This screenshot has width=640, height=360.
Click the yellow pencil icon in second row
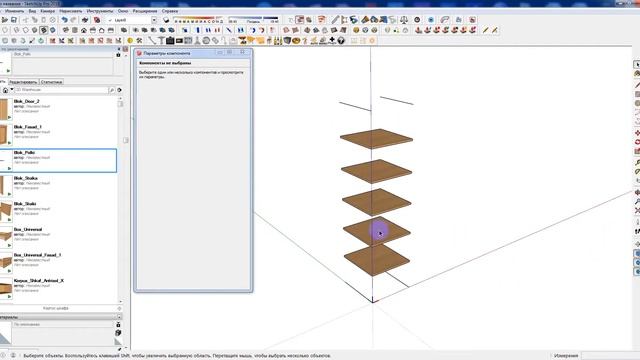(485, 30)
